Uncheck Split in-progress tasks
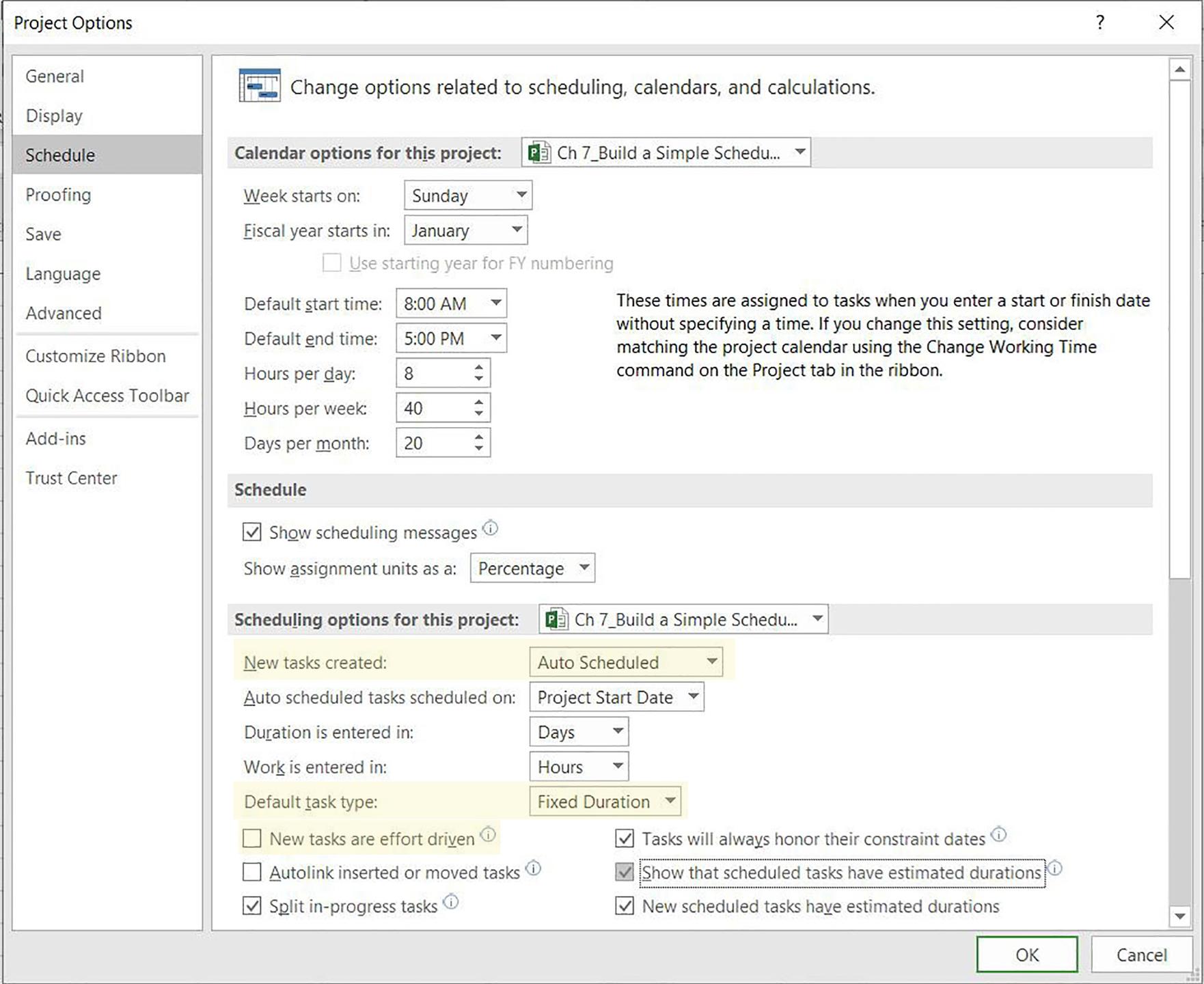The image size is (1204, 984). click(x=252, y=906)
